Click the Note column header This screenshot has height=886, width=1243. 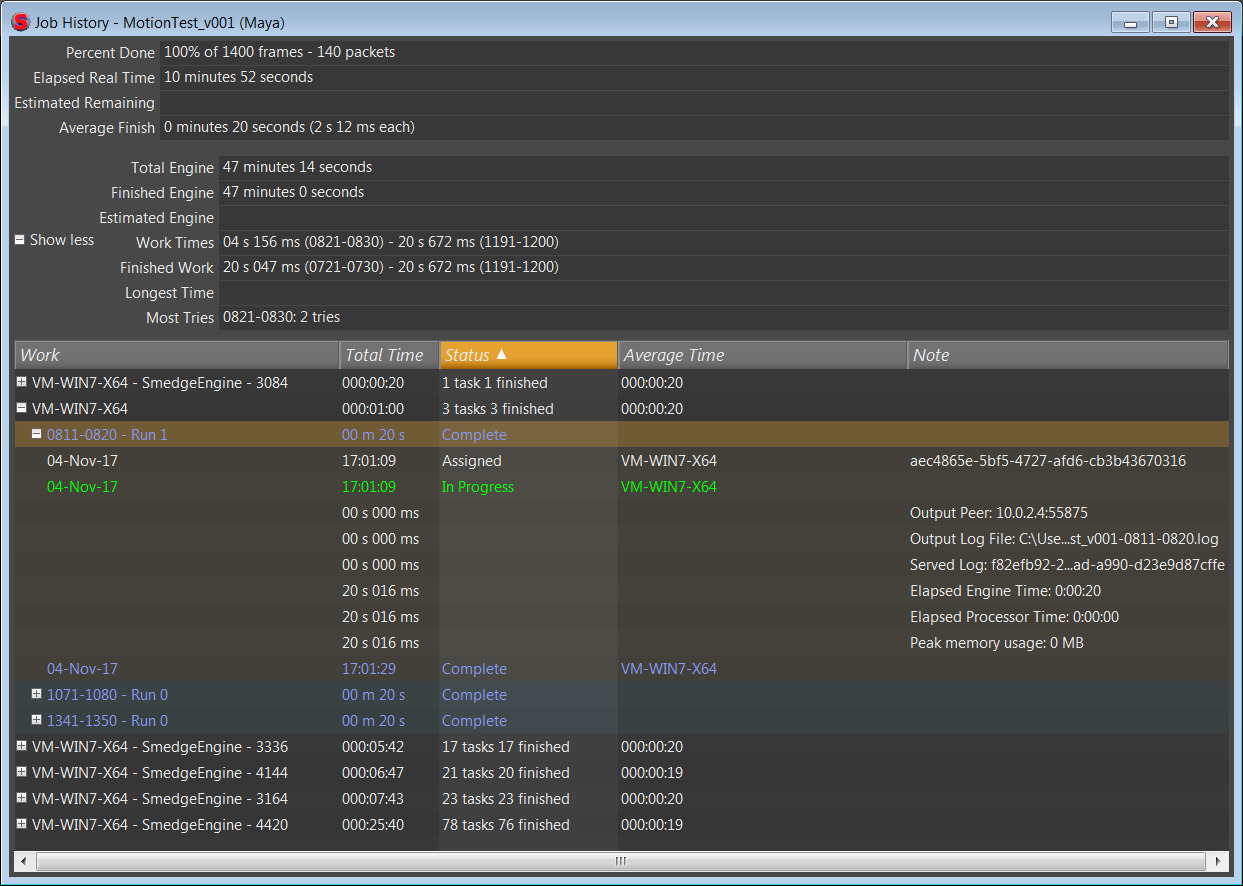(x=1067, y=355)
